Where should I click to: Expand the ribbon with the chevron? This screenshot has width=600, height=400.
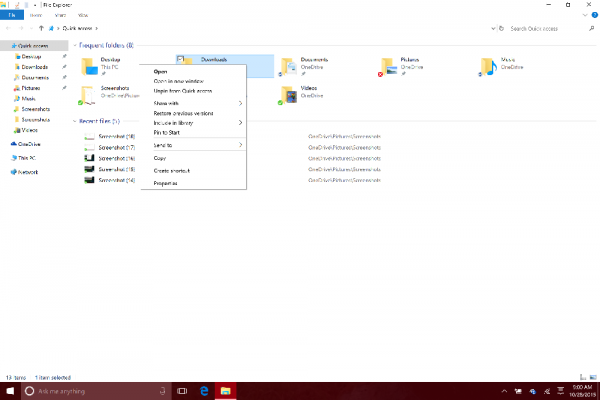[585, 15]
